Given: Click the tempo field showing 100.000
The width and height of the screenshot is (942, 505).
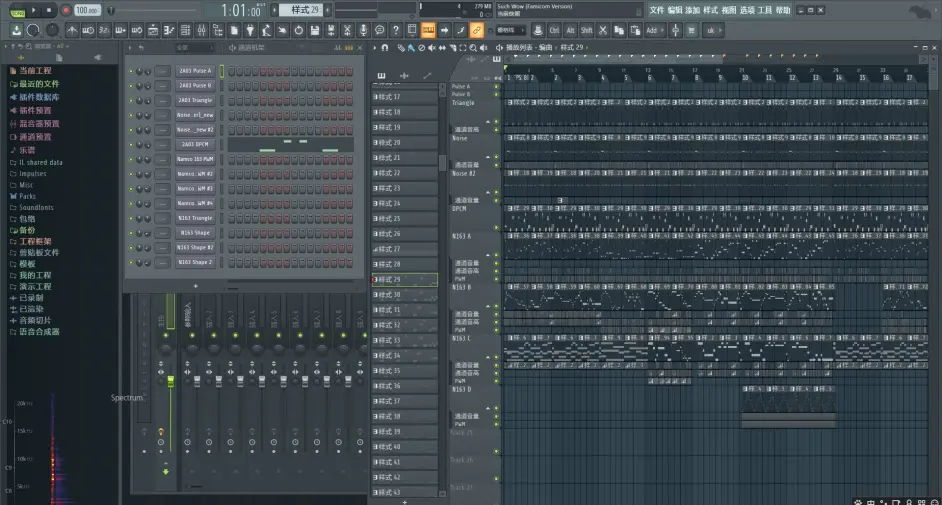Looking at the screenshot, I should pyautogui.click(x=88, y=10).
